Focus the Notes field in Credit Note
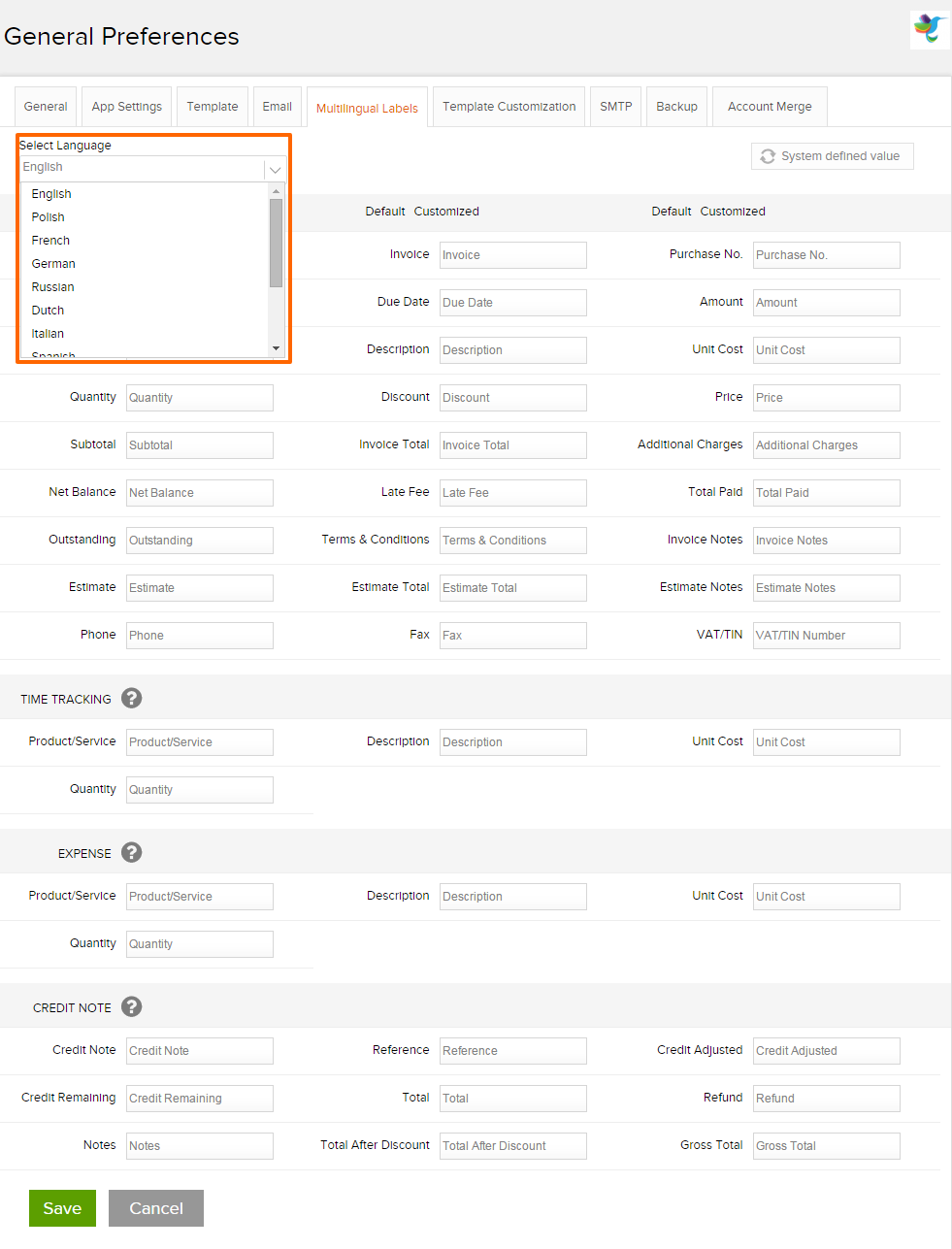Viewport: 952px width, 1249px height. (x=200, y=1146)
